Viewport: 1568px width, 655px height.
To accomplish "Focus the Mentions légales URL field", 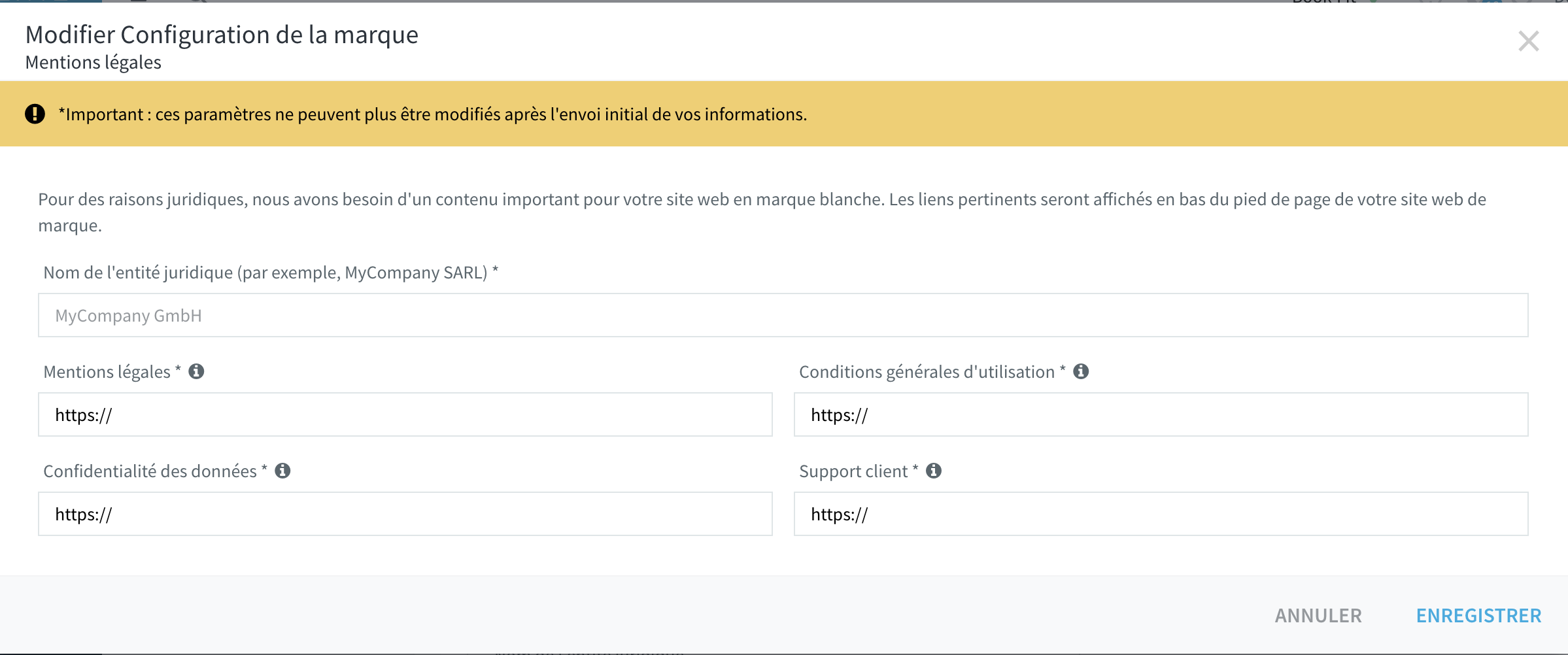I will 405,414.
